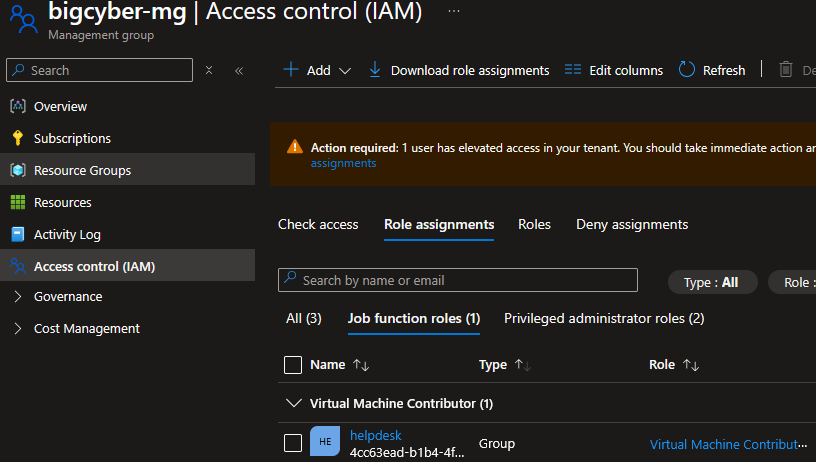The image size is (816, 462).
Task: Tick the helpdesk group row checkbox
Action: [293, 443]
